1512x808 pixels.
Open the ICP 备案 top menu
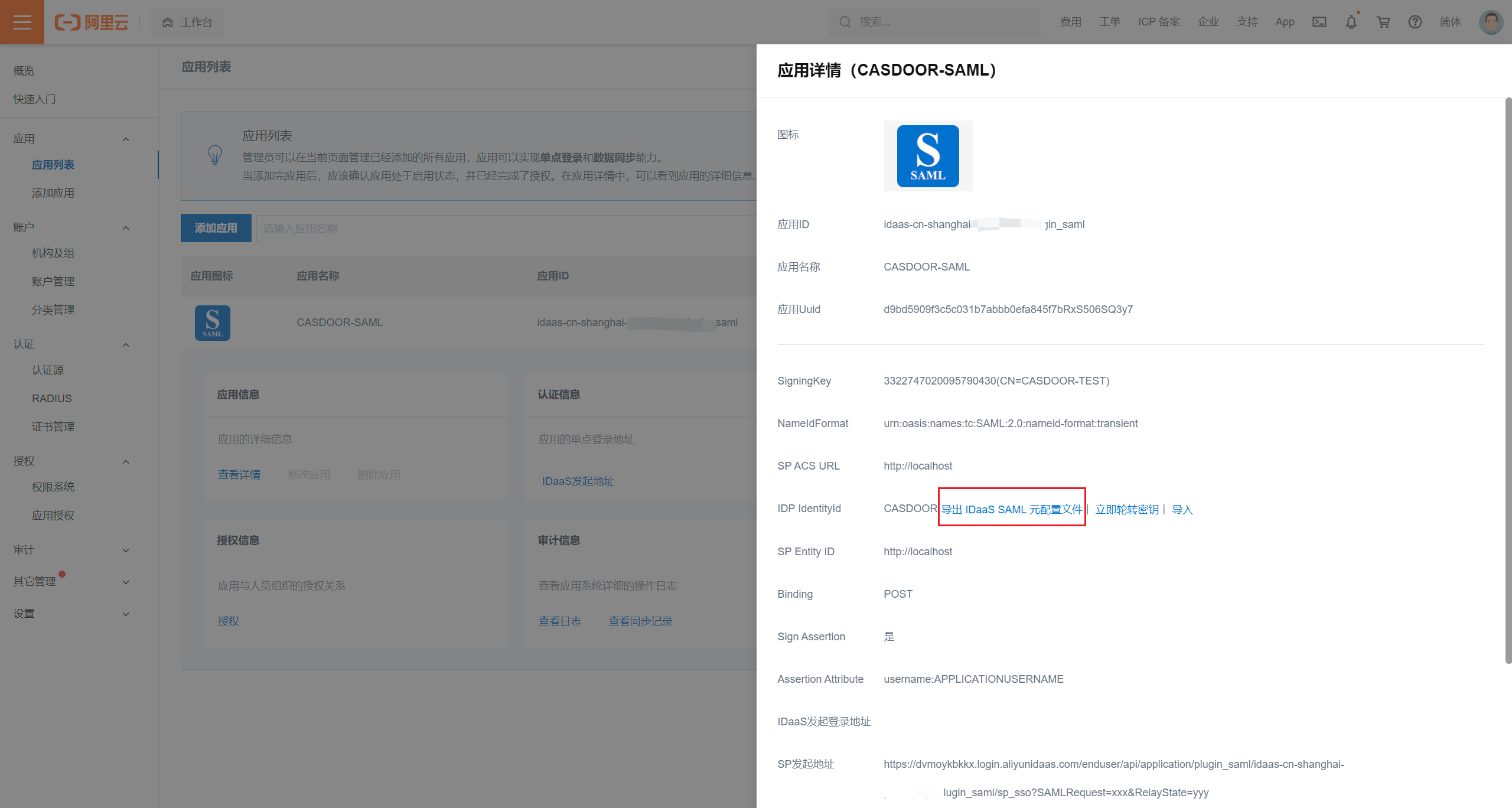tap(1159, 22)
